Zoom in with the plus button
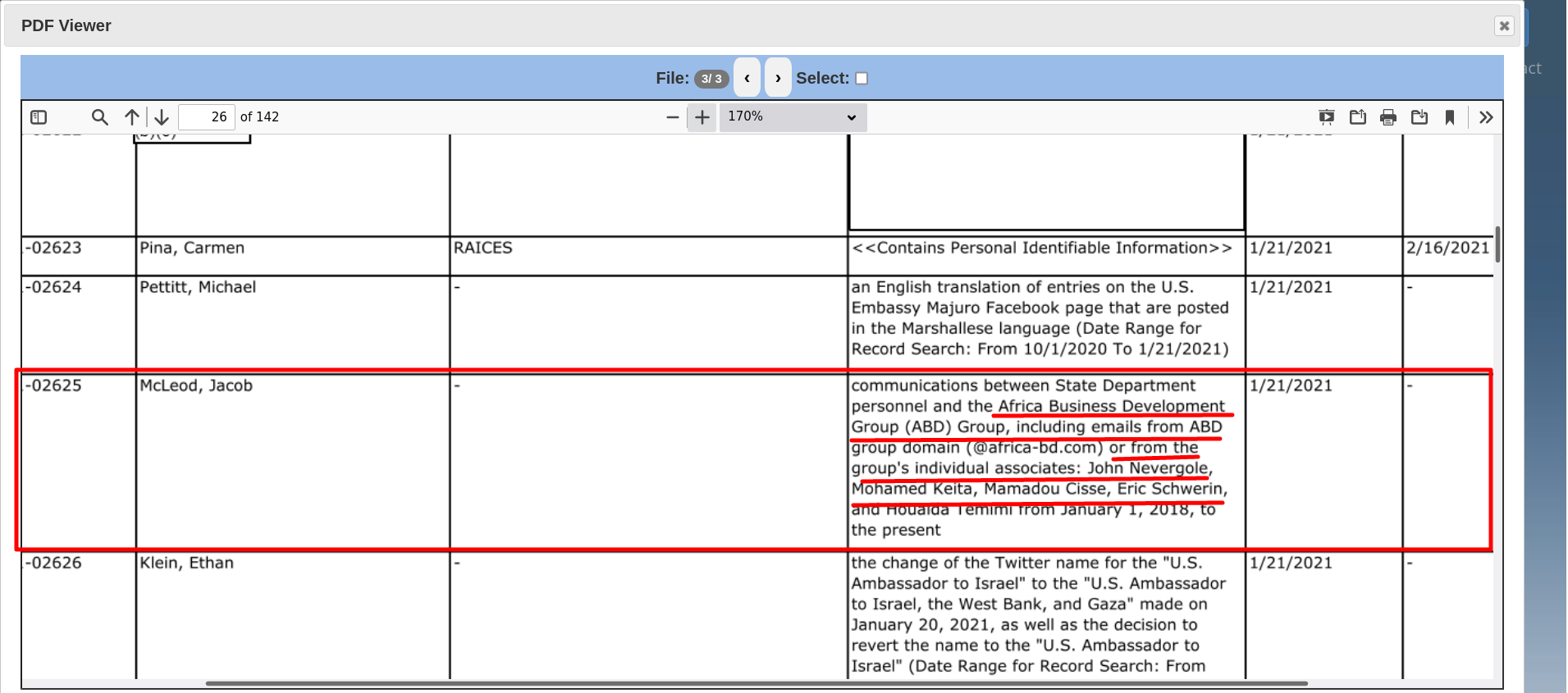 pos(702,117)
